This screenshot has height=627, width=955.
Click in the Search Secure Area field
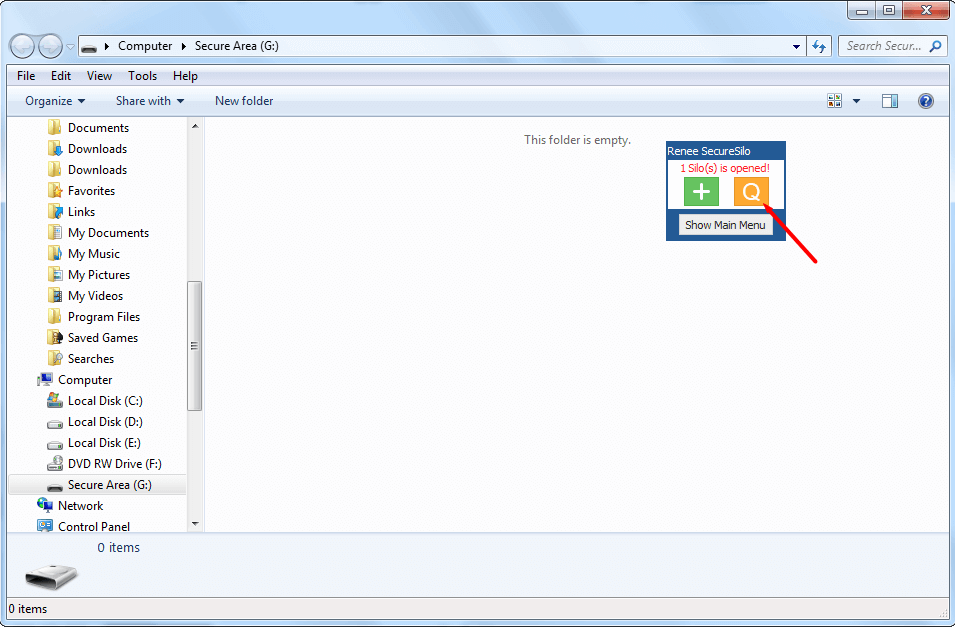click(885, 46)
